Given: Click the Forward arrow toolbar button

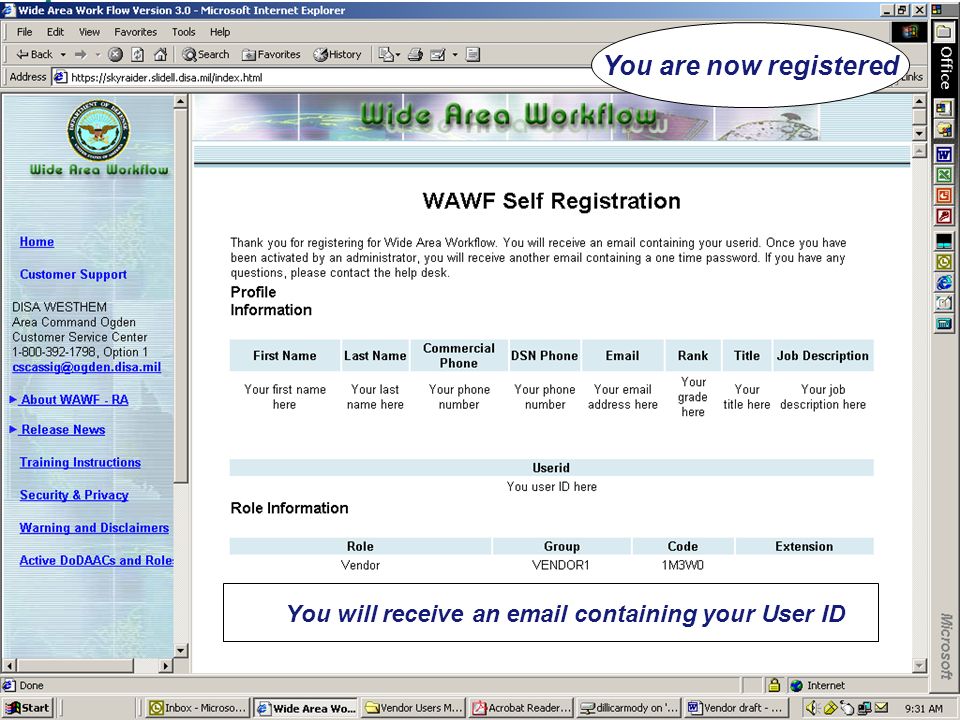Looking at the screenshot, I should point(81,54).
